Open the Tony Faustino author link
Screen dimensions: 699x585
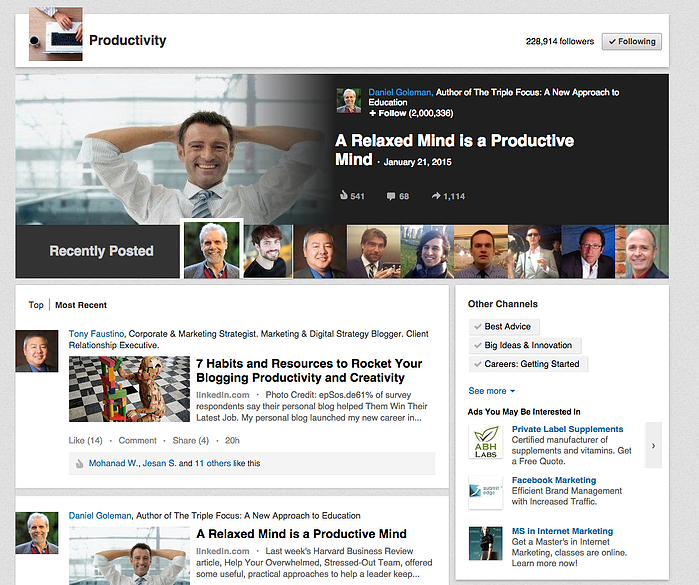click(x=96, y=334)
